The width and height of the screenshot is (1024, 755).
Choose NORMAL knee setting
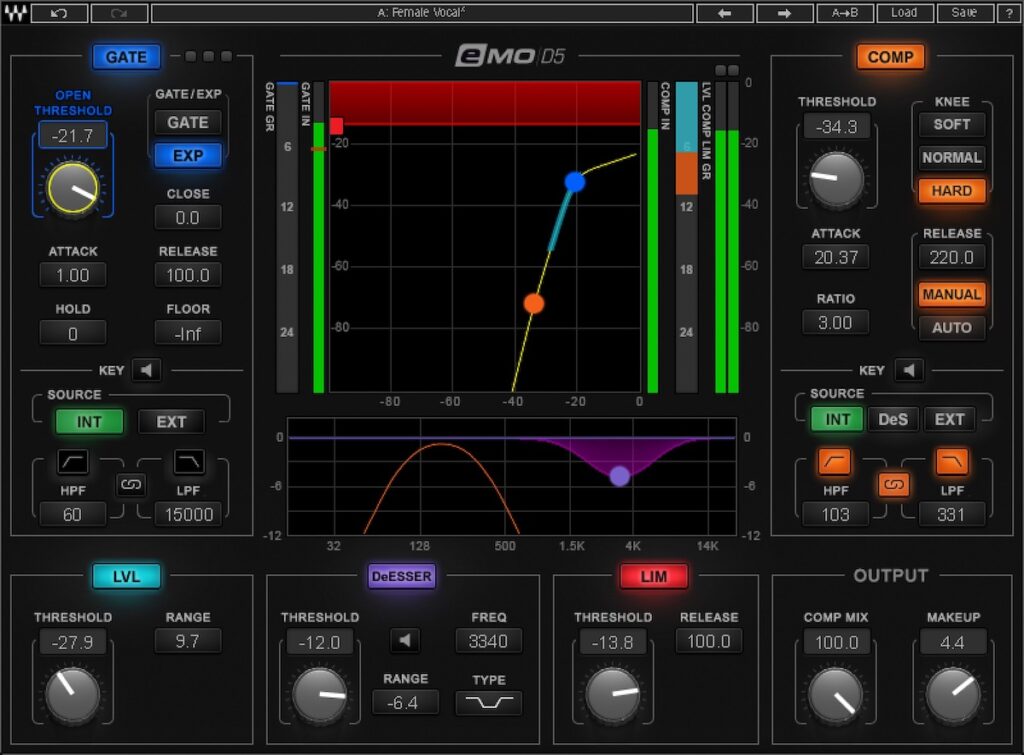952,157
